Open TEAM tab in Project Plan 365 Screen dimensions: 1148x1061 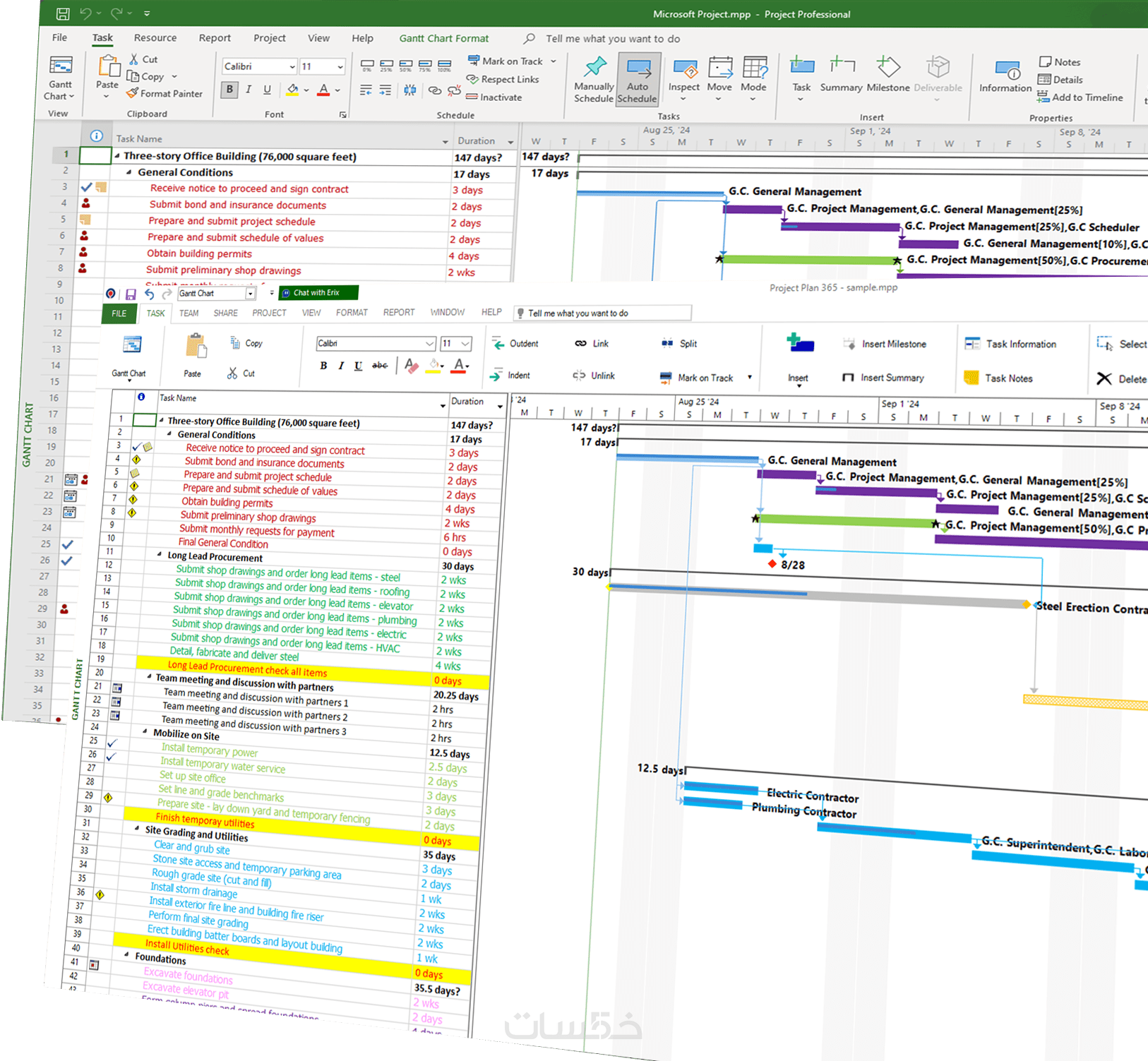pyautogui.click(x=189, y=313)
